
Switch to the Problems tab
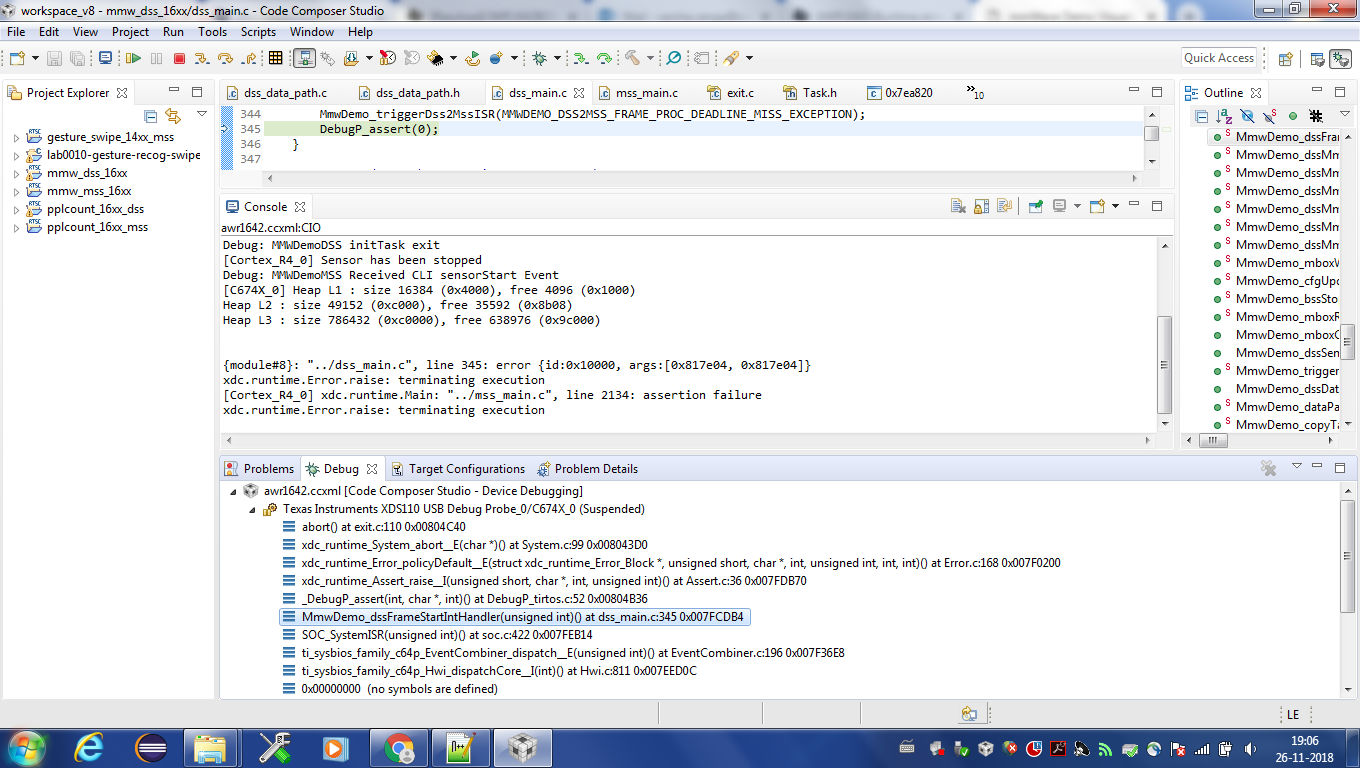[260, 469]
